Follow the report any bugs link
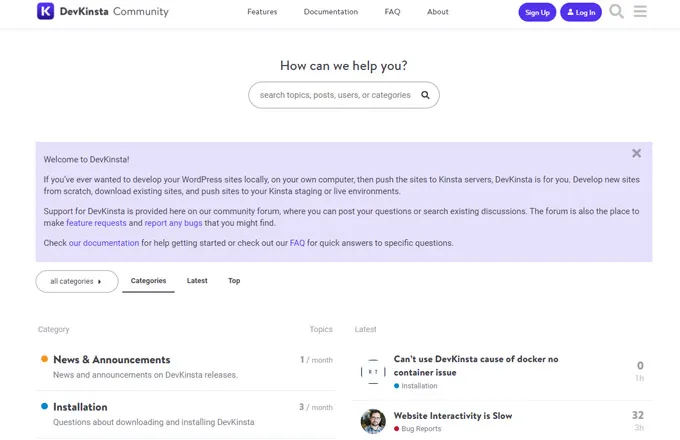Screen dimensions: 680x440 [173, 223]
